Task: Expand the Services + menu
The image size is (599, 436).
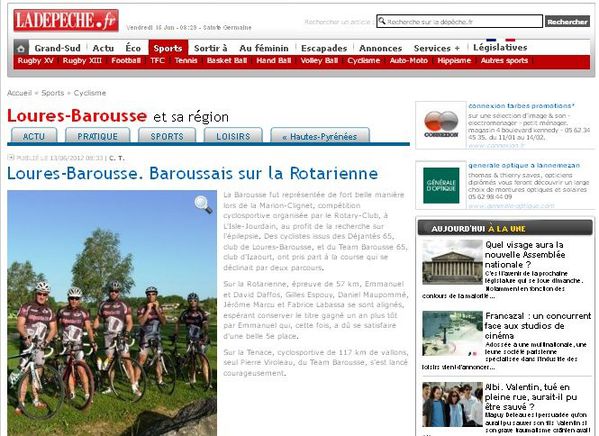Action: click(x=437, y=48)
